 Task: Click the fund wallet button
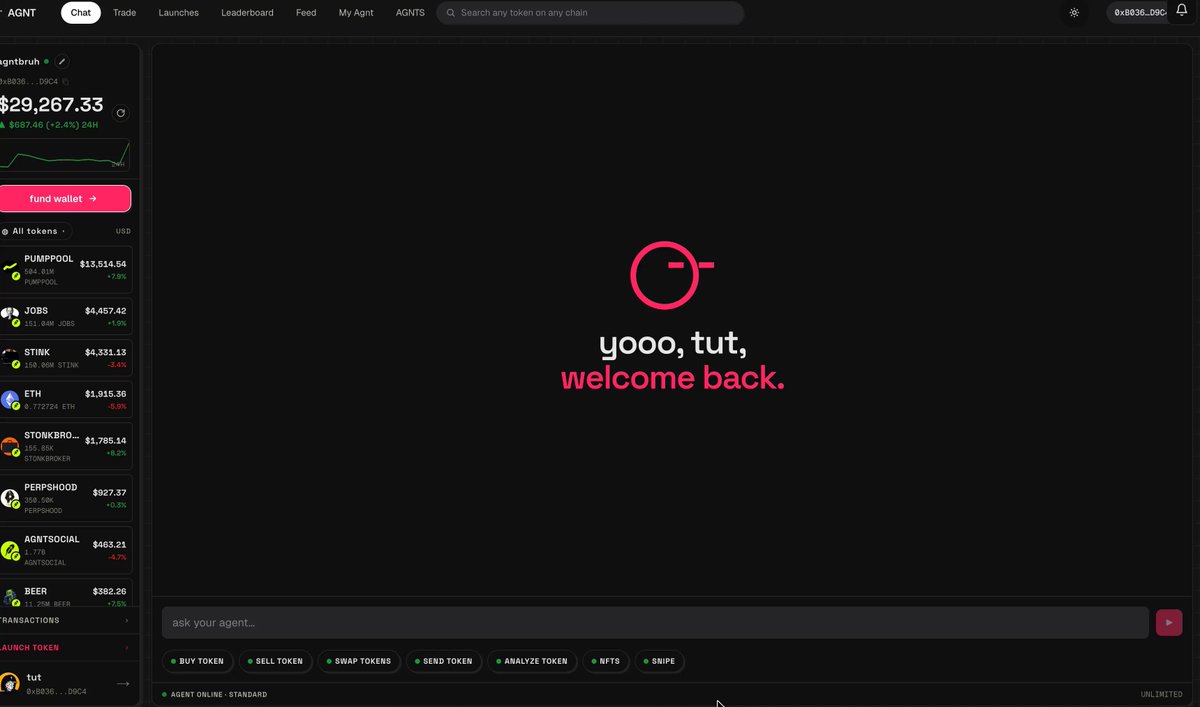[x=66, y=199]
